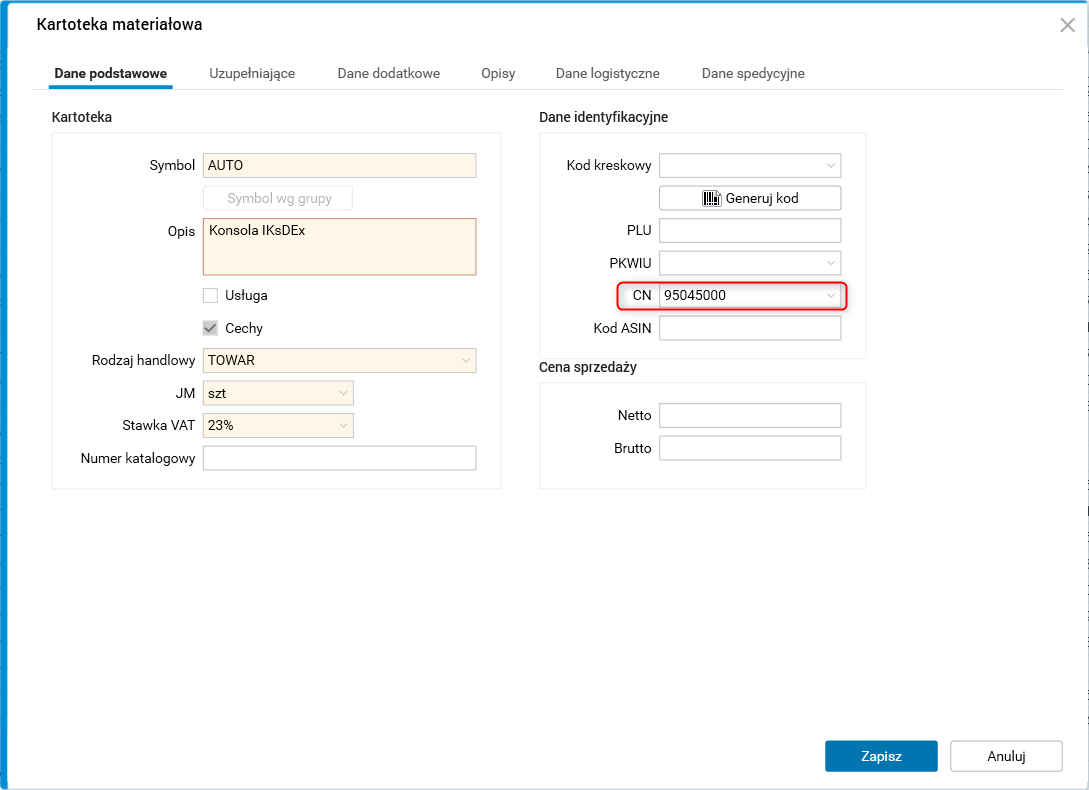
Task: Close the Kartoteka materiałowa dialog
Action: click(1067, 25)
